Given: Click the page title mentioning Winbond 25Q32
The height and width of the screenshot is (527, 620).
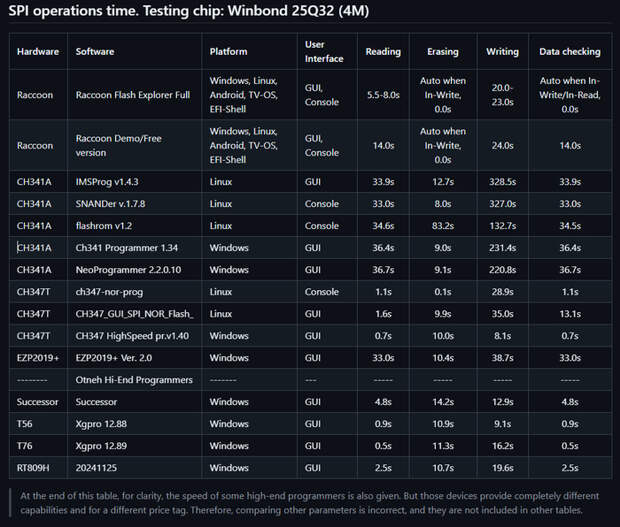Looking at the screenshot, I should coord(189,11).
